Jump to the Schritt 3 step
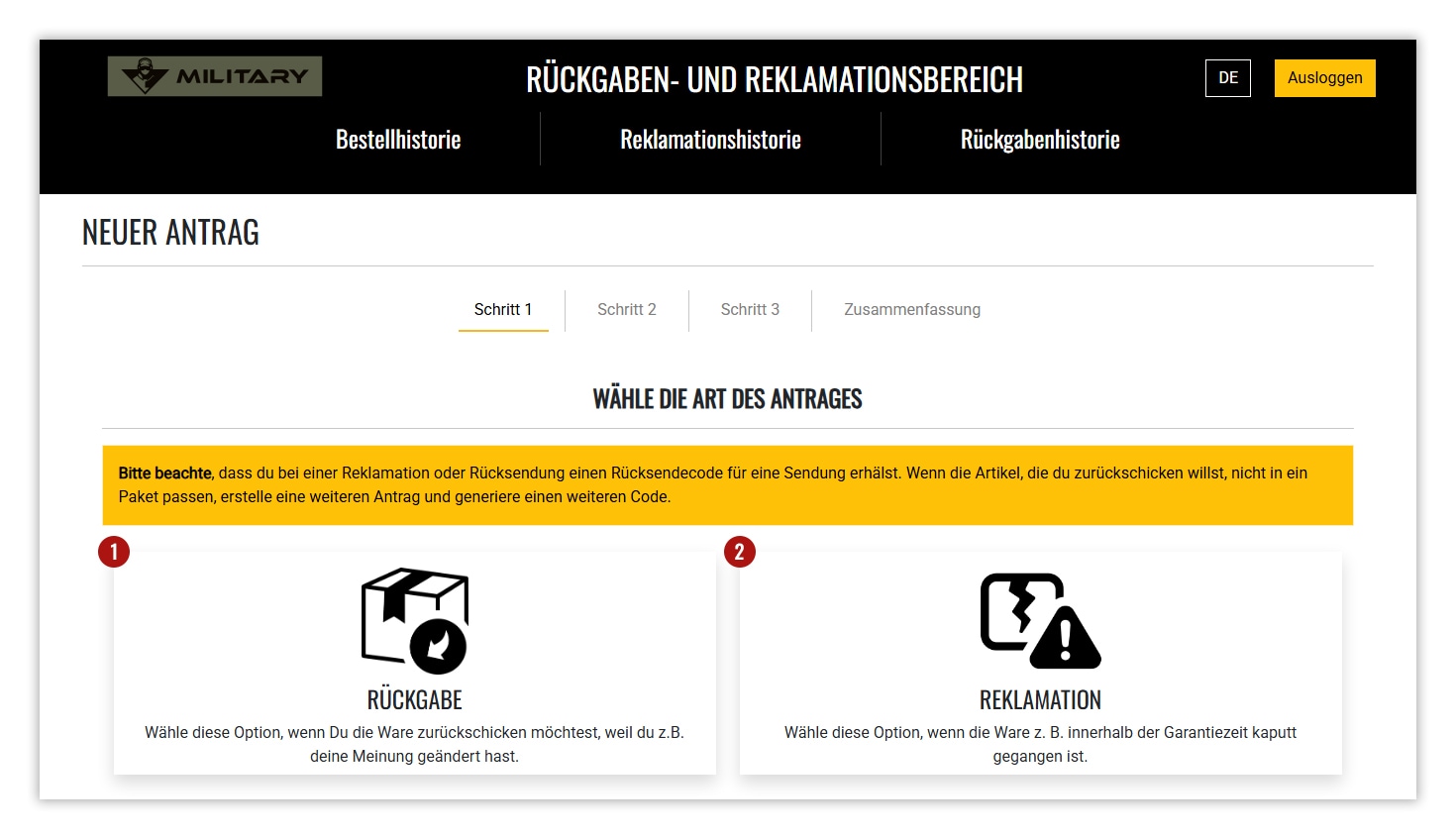Screen dimensions: 1456x839 click(750, 310)
